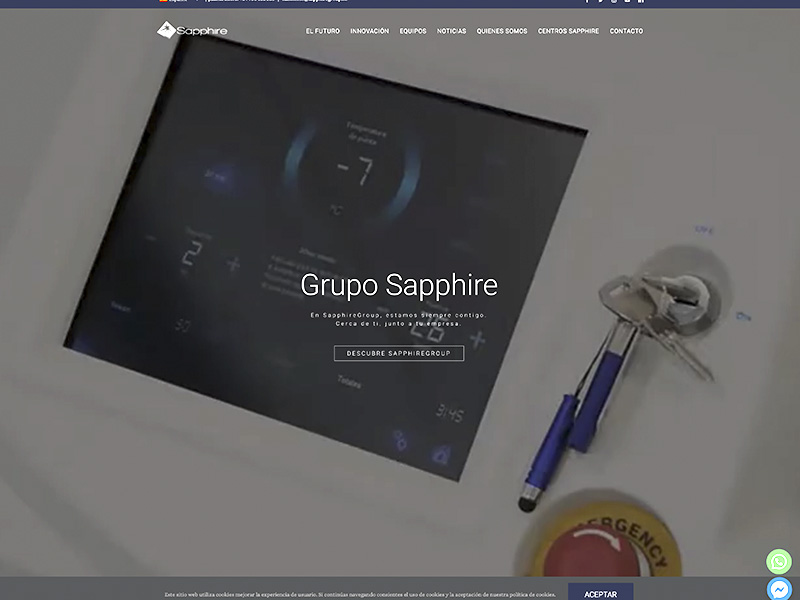This screenshot has height=600, width=800.
Task: Open the Messenger chat bubble
Action: 779,589
